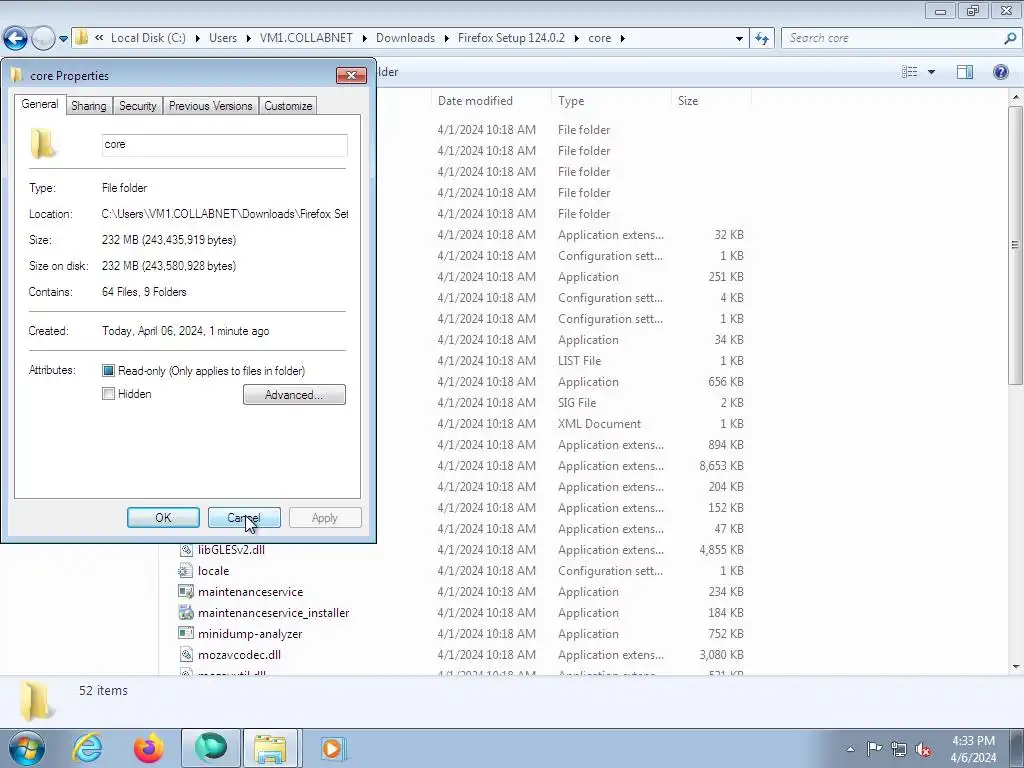
Task: Click the breadcrumb overflow chevron
Action: coord(99,38)
